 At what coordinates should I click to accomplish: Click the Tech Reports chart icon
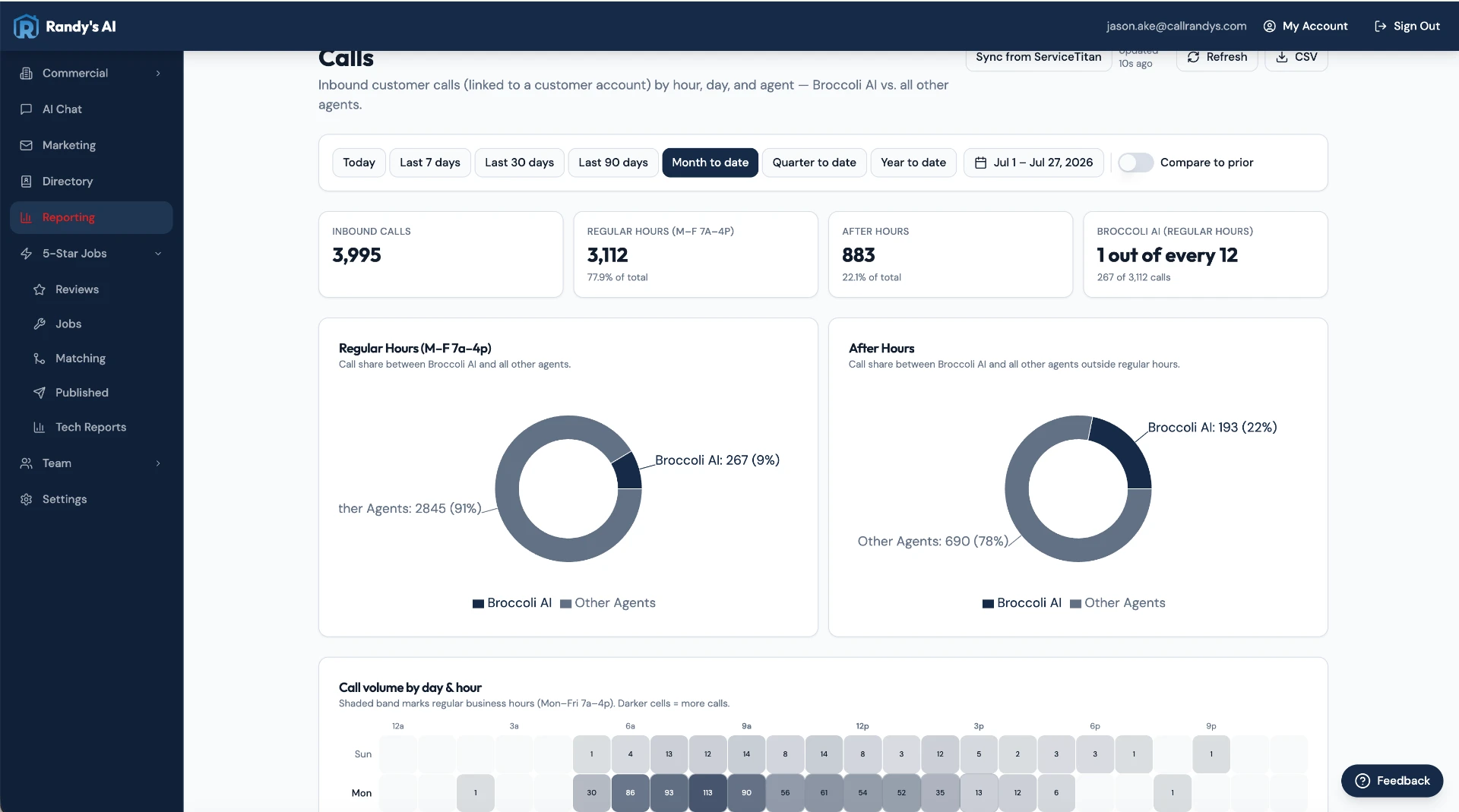click(x=40, y=427)
